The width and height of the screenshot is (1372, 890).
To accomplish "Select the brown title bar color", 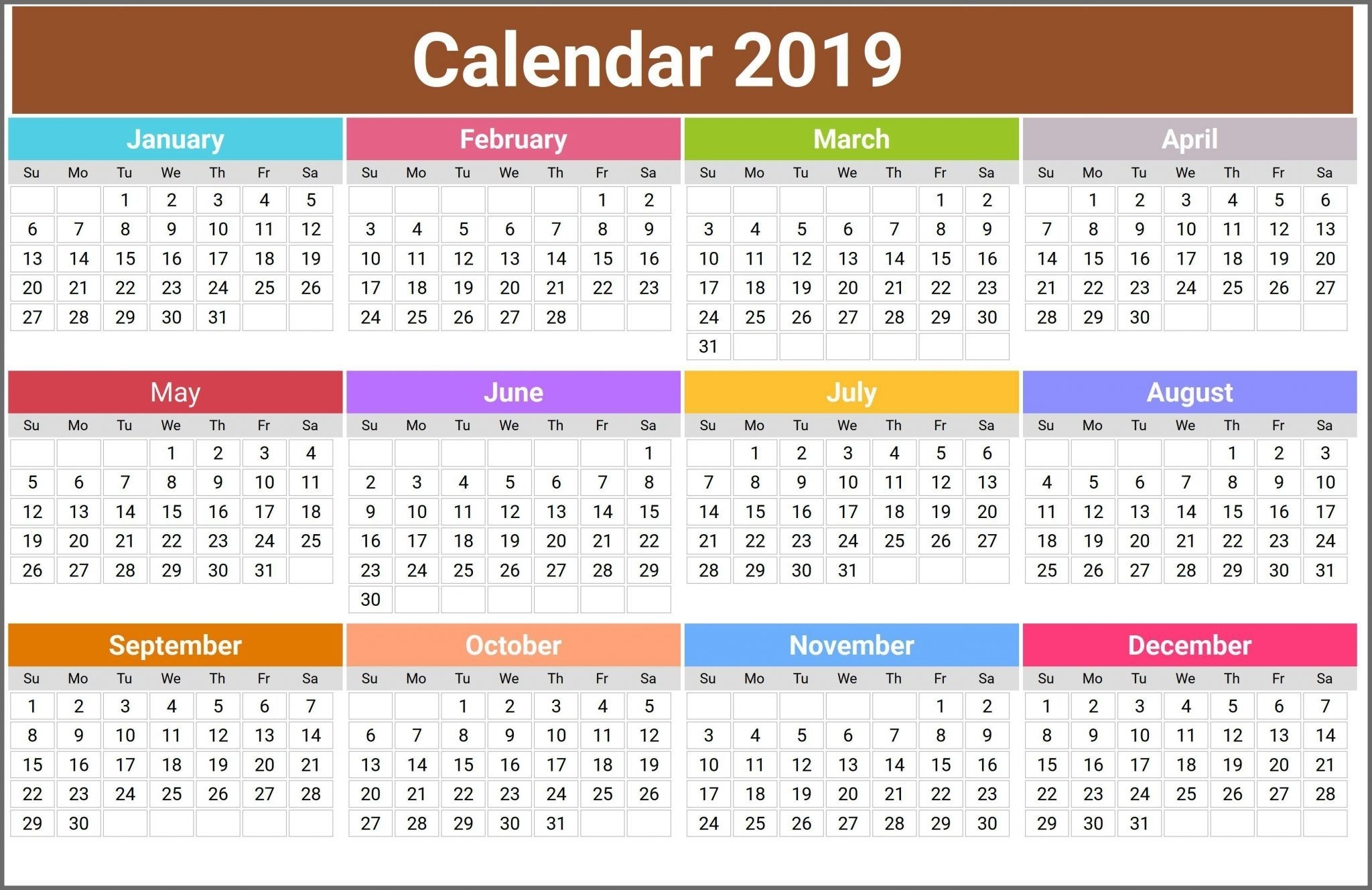I will (x=686, y=56).
